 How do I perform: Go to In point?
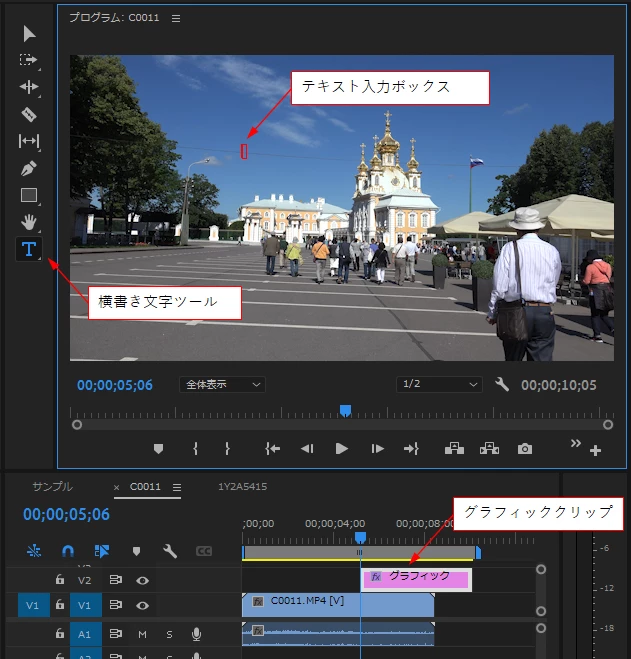tap(272, 449)
